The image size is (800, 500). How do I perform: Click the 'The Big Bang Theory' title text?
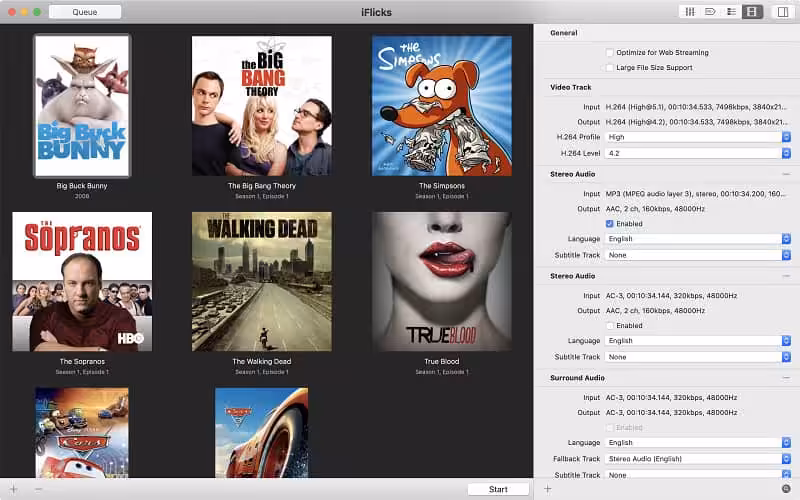tap(262, 186)
